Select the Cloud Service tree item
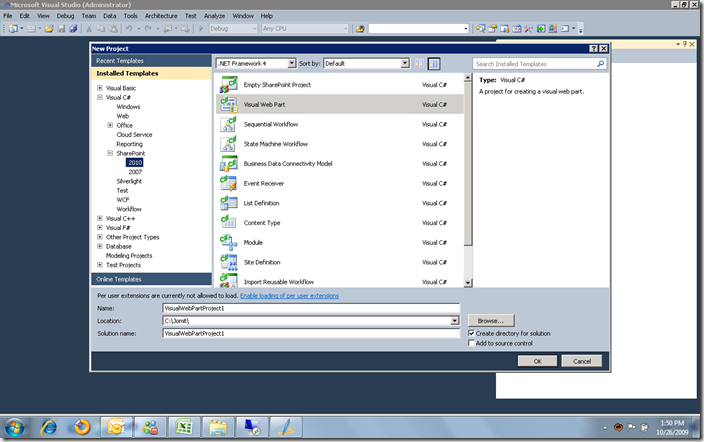Image resolution: width=704 pixels, height=442 pixels. coord(134,135)
